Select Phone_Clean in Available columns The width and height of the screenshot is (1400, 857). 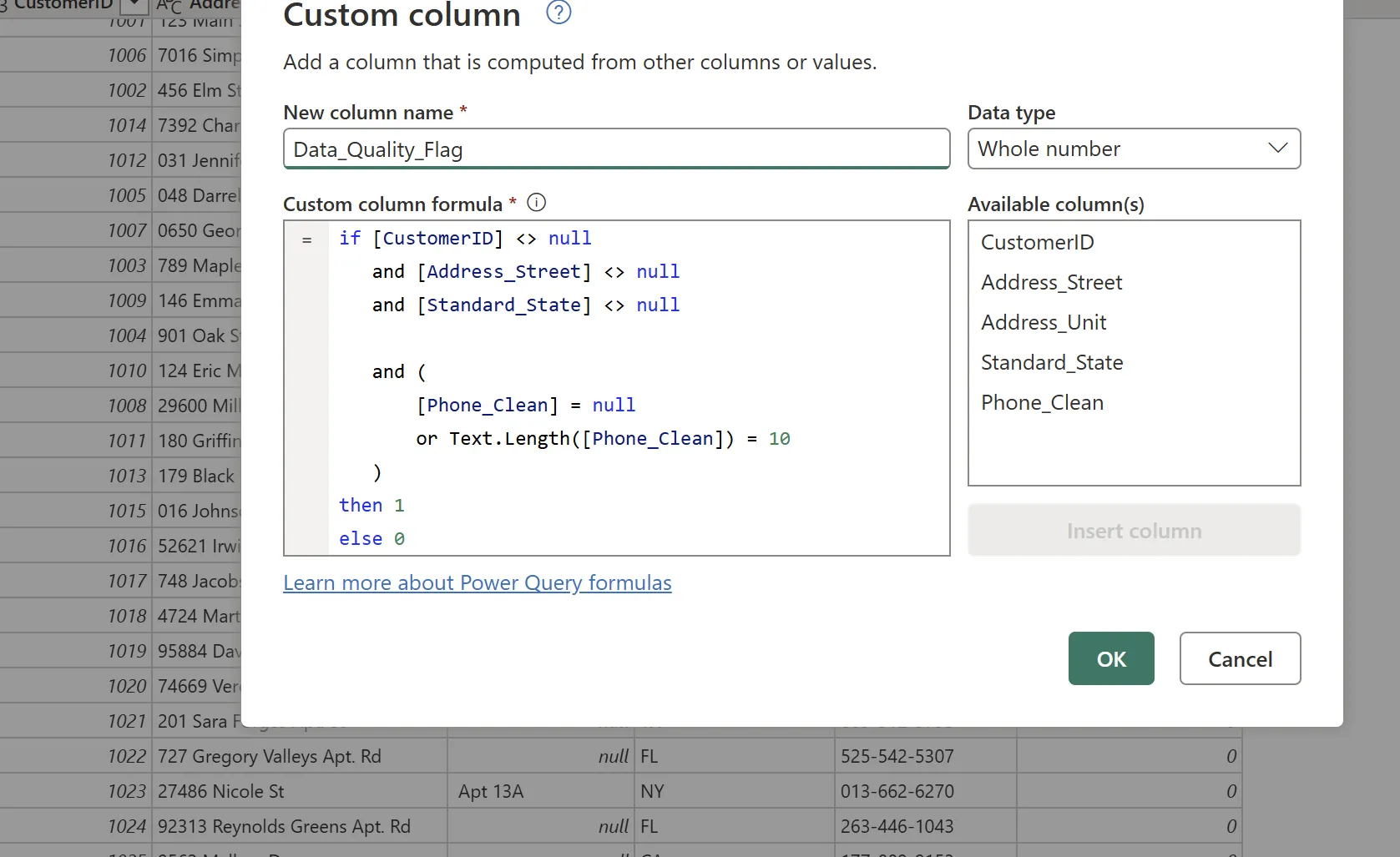tap(1042, 402)
